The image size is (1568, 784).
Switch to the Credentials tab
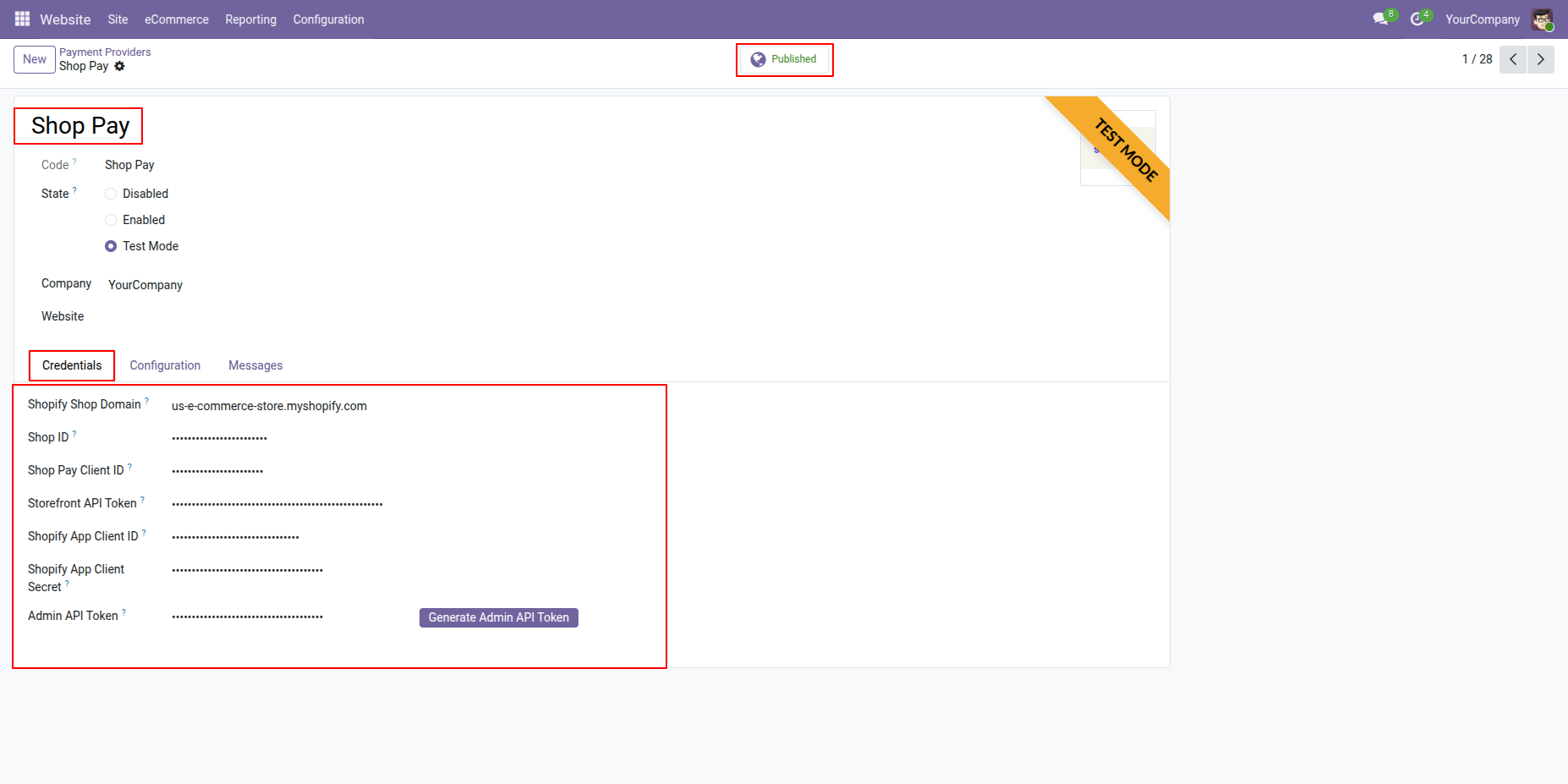tap(72, 365)
